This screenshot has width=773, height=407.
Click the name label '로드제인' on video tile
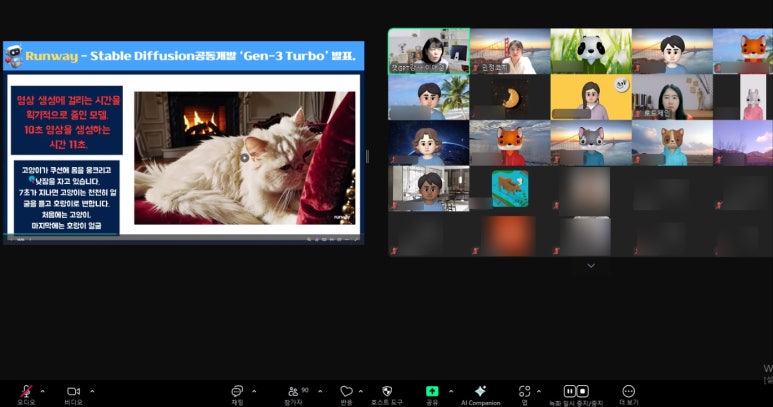[657, 113]
